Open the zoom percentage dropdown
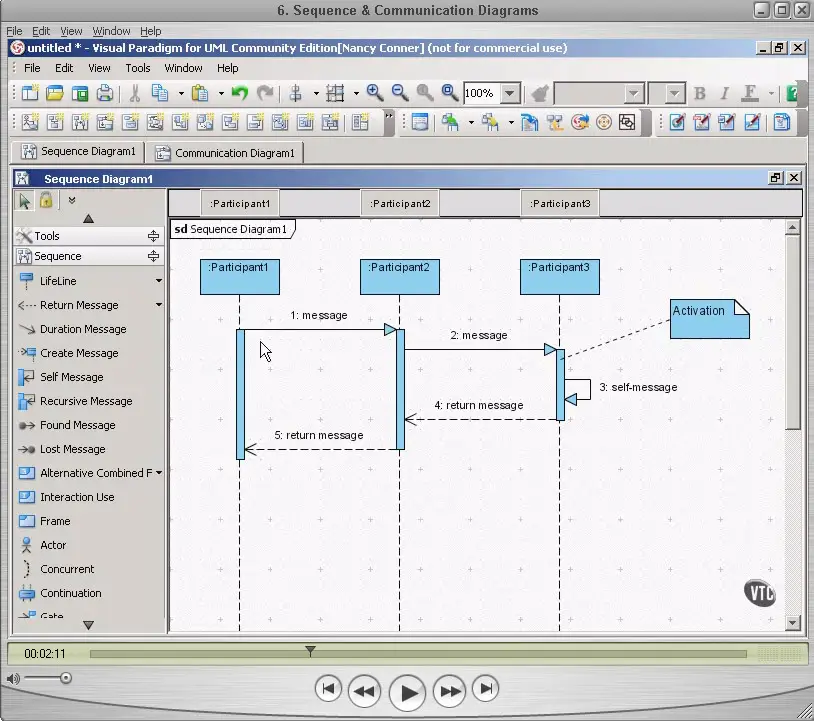 click(510, 93)
